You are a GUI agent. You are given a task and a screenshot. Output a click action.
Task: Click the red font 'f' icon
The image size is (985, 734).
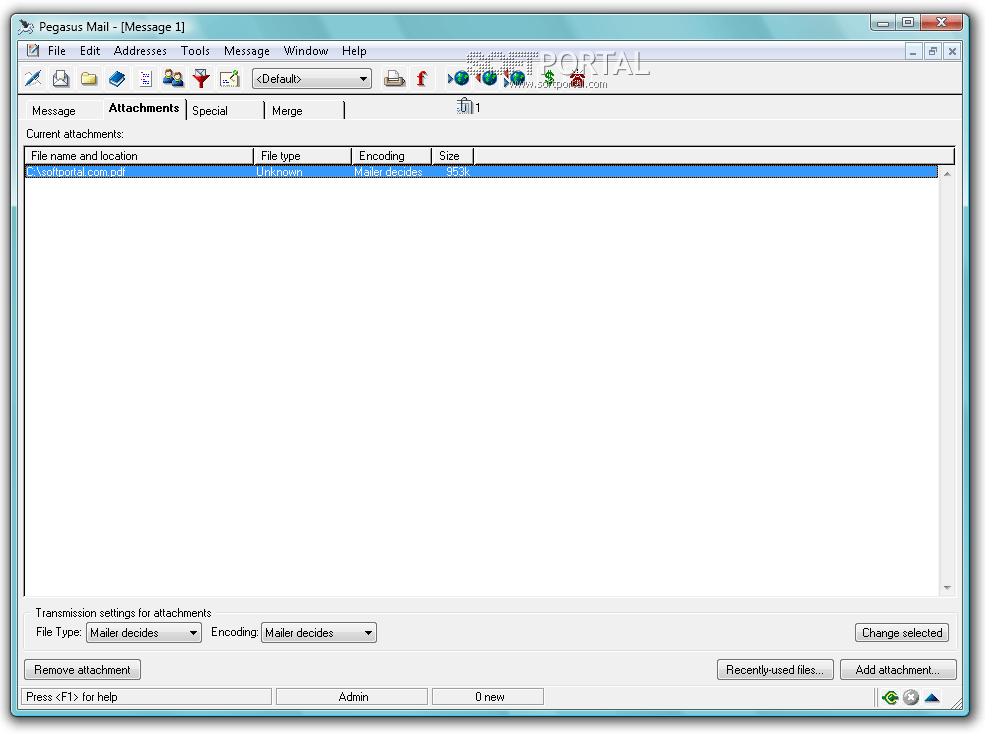(x=422, y=78)
